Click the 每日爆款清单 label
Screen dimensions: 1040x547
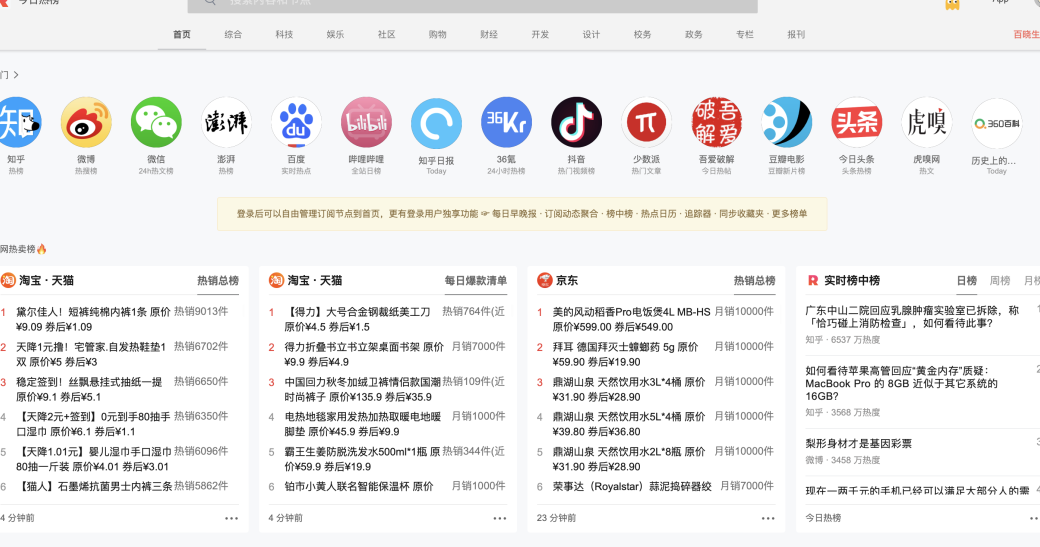pyautogui.click(x=476, y=281)
